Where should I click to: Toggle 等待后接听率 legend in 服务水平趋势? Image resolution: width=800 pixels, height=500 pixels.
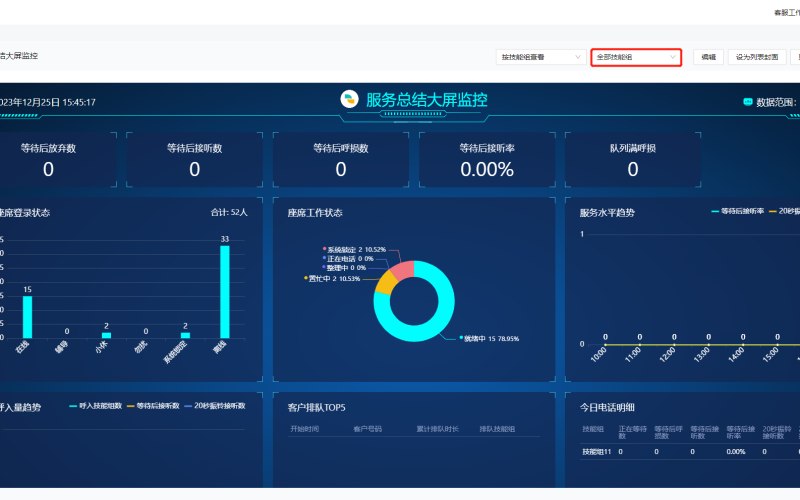pyautogui.click(x=738, y=211)
